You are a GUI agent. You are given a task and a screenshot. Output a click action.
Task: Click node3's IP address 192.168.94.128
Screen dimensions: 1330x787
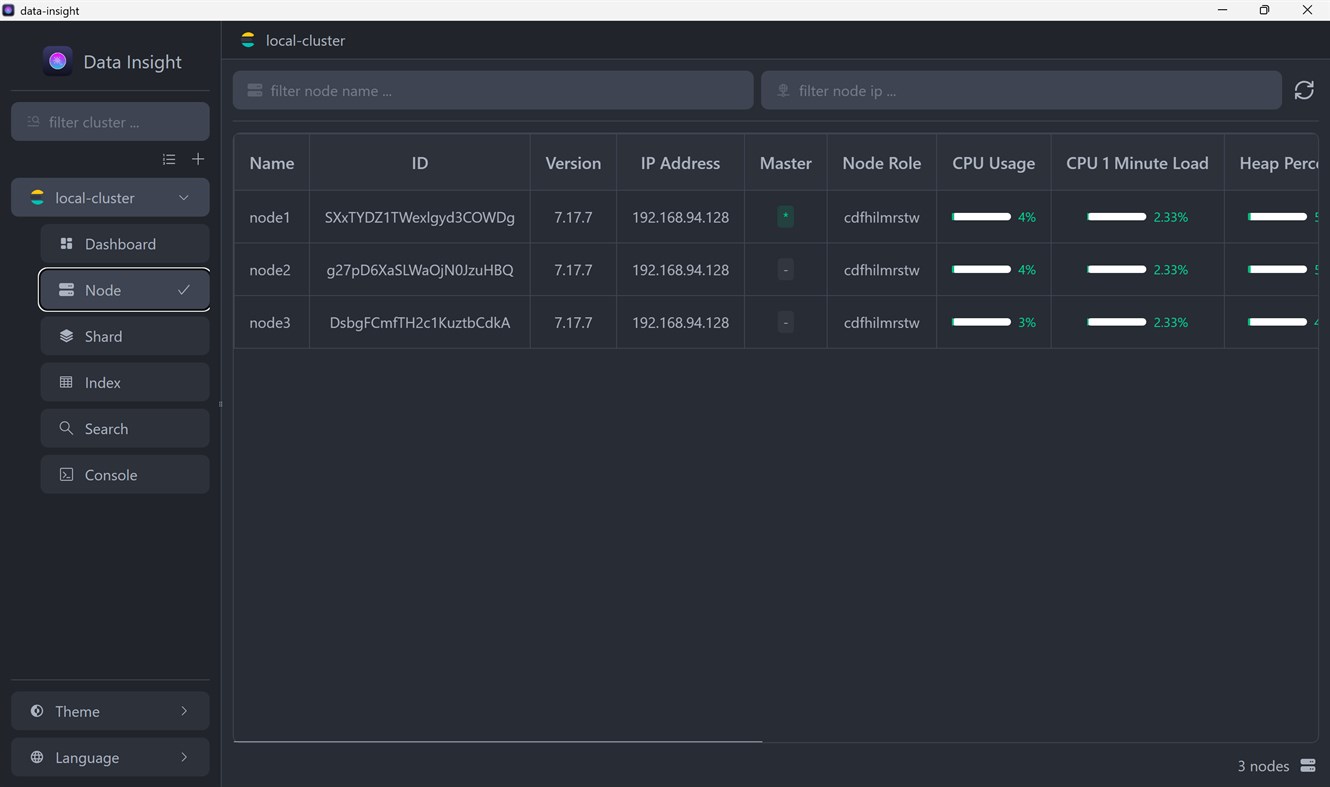680,323
